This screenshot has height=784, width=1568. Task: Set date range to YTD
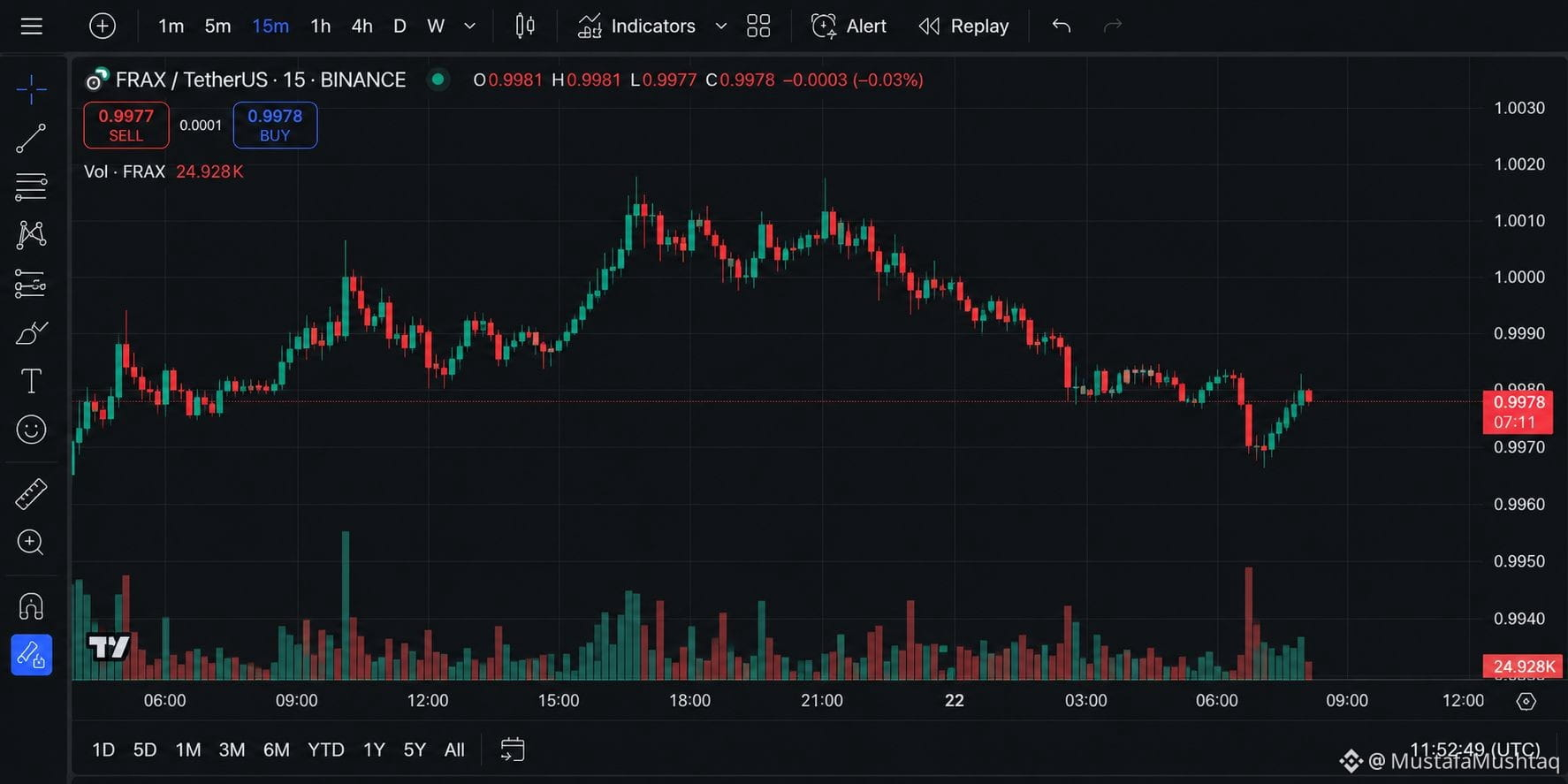tap(326, 750)
